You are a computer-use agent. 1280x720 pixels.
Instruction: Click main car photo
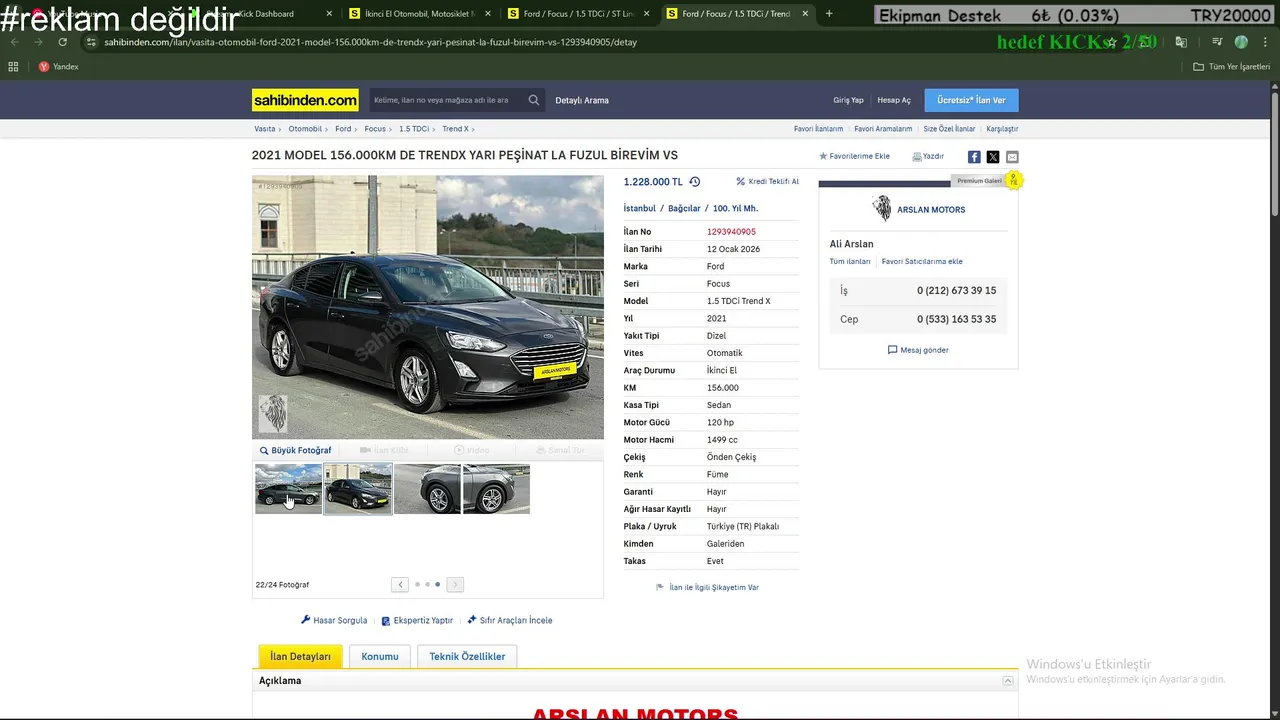click(428, 307)
